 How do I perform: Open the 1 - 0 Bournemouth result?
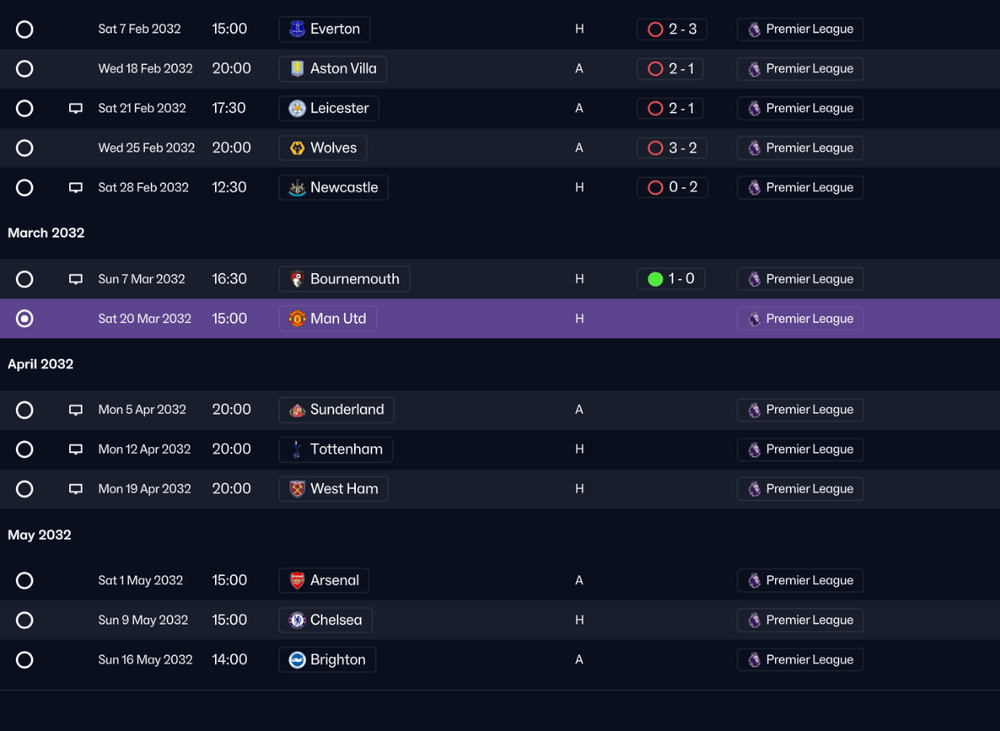tap(671, 279)
